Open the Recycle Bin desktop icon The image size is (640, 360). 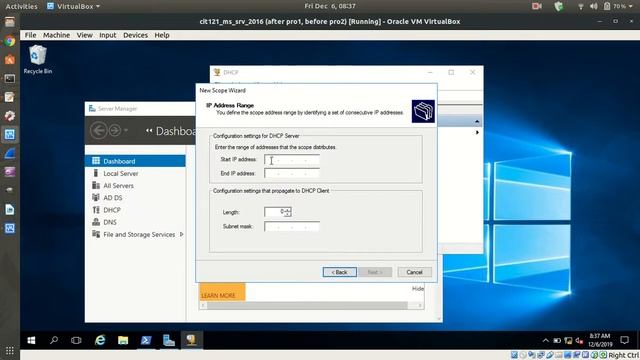pyautogui.click(x=38, y=60)
